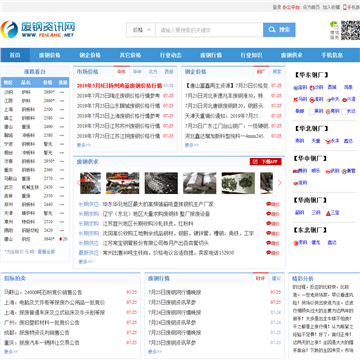Click 更多>> link under 招标拍卖 list

[11, 351]
